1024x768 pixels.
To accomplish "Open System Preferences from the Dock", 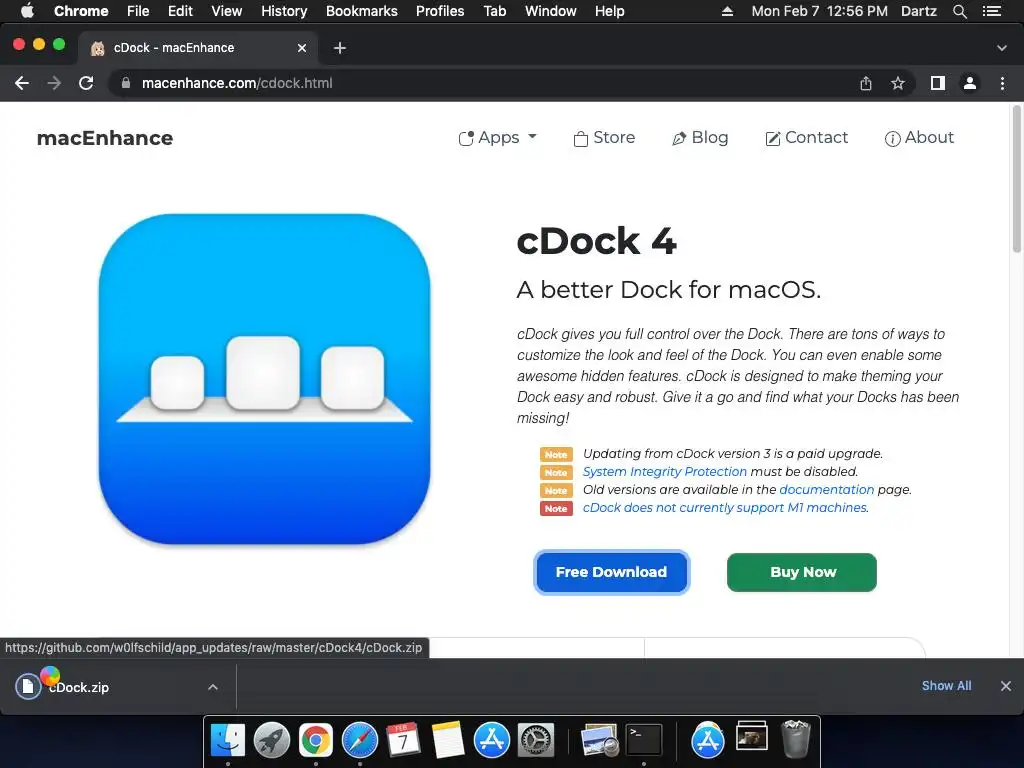I will click(x=536, y=741).
